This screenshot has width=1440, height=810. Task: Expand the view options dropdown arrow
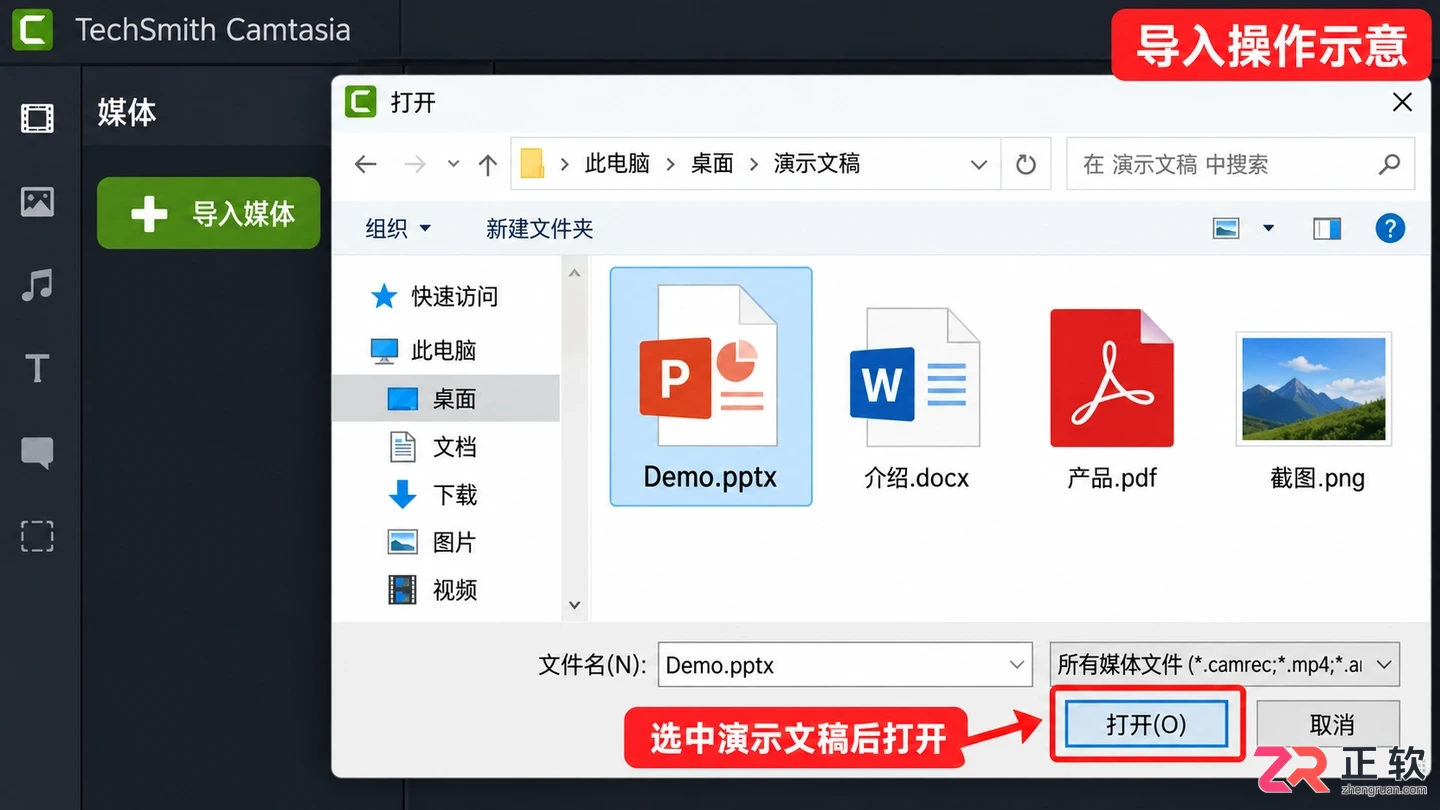coord(1269,229)
